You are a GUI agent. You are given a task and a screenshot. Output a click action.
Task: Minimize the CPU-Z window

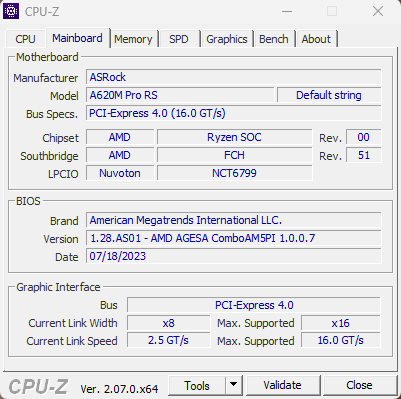pos(287,11)
